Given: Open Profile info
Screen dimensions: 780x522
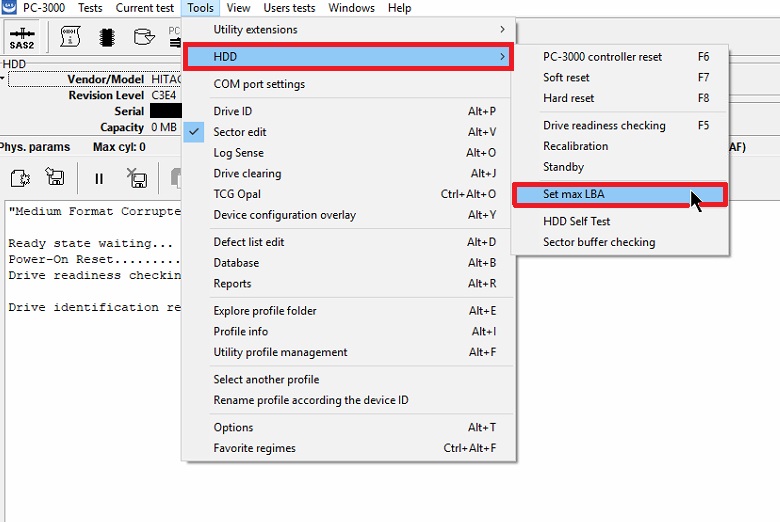Looking at the screenshot, I should 349,331.
